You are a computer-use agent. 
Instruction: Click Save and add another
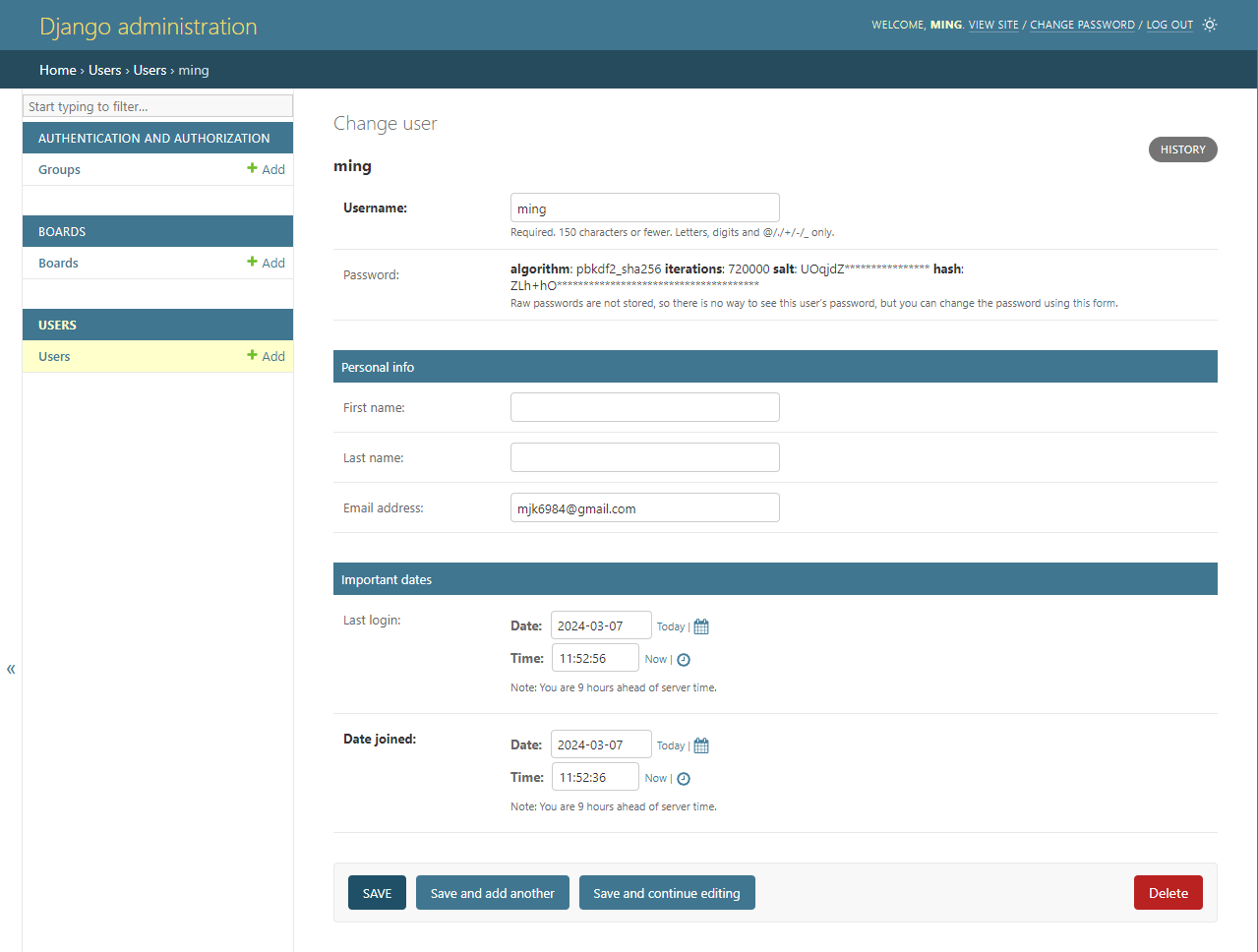click(493, 893)
